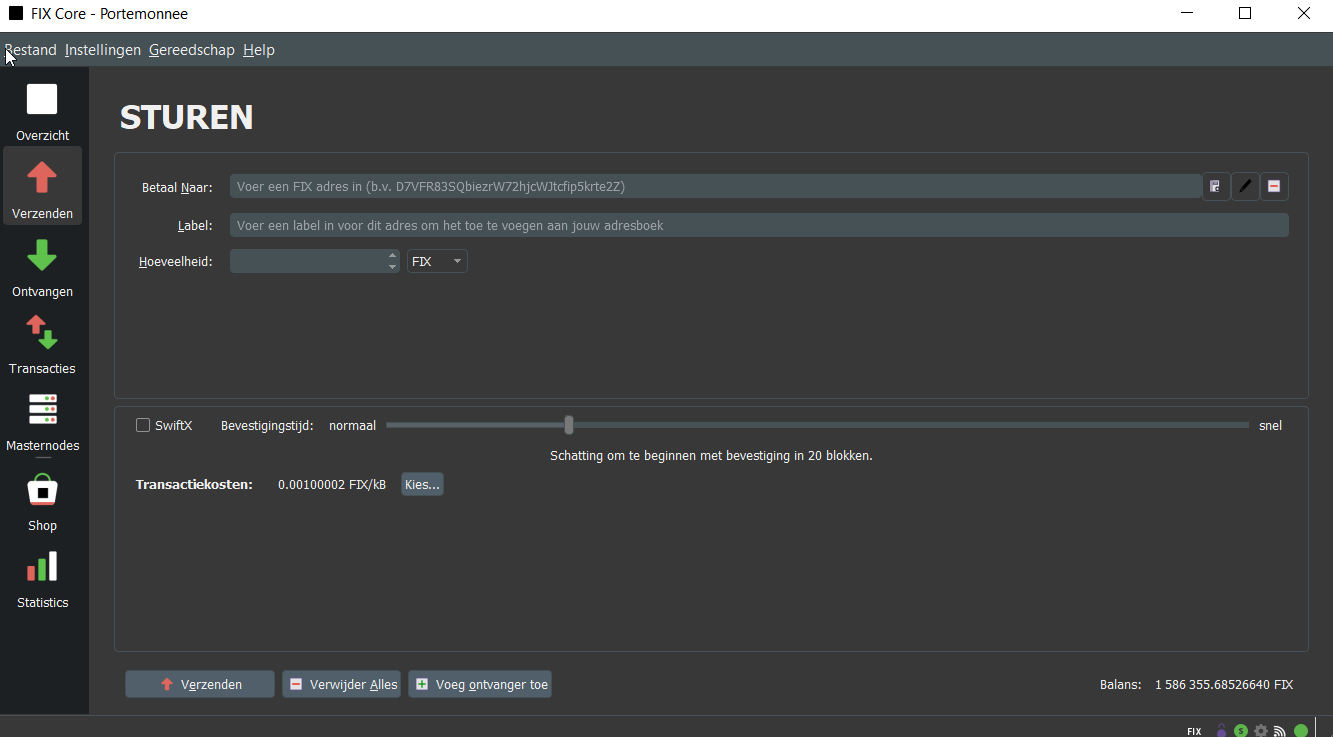Screen dimensions: 1333x737
Task: View the Statistics page
Action: pyautogui.click(x=42, y=578)
